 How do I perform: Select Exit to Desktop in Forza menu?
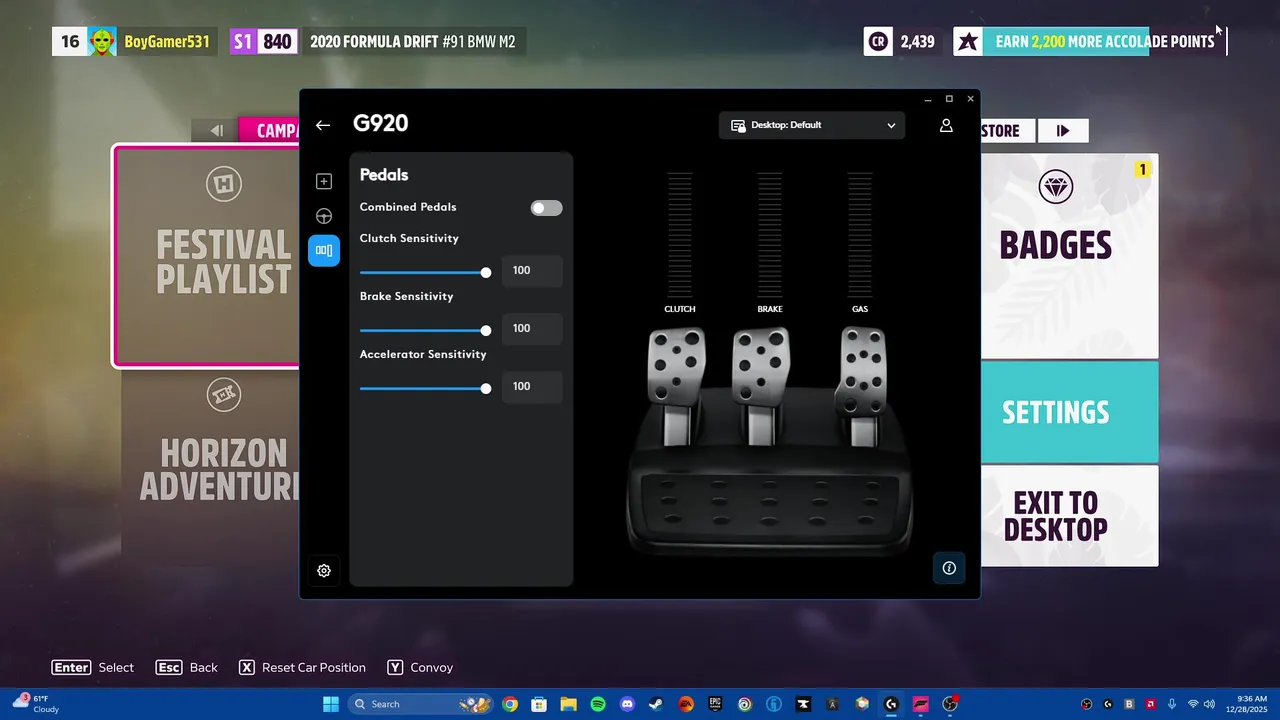[x=1069, y=516]
